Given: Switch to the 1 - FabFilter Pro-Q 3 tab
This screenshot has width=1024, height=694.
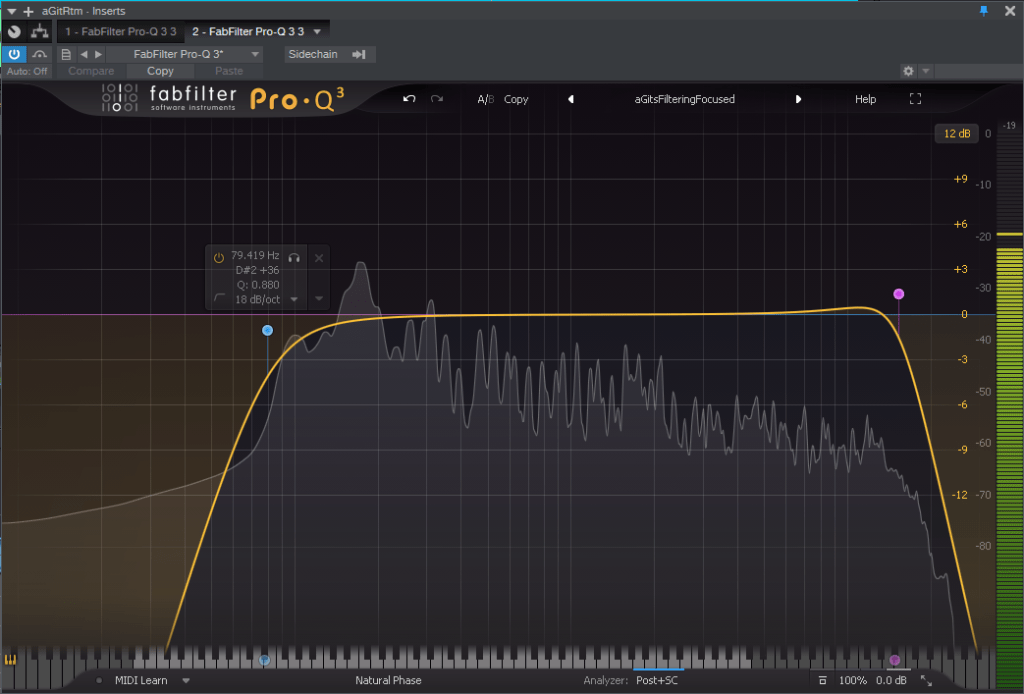Looking at the screenshot, I should coord(121,32).
